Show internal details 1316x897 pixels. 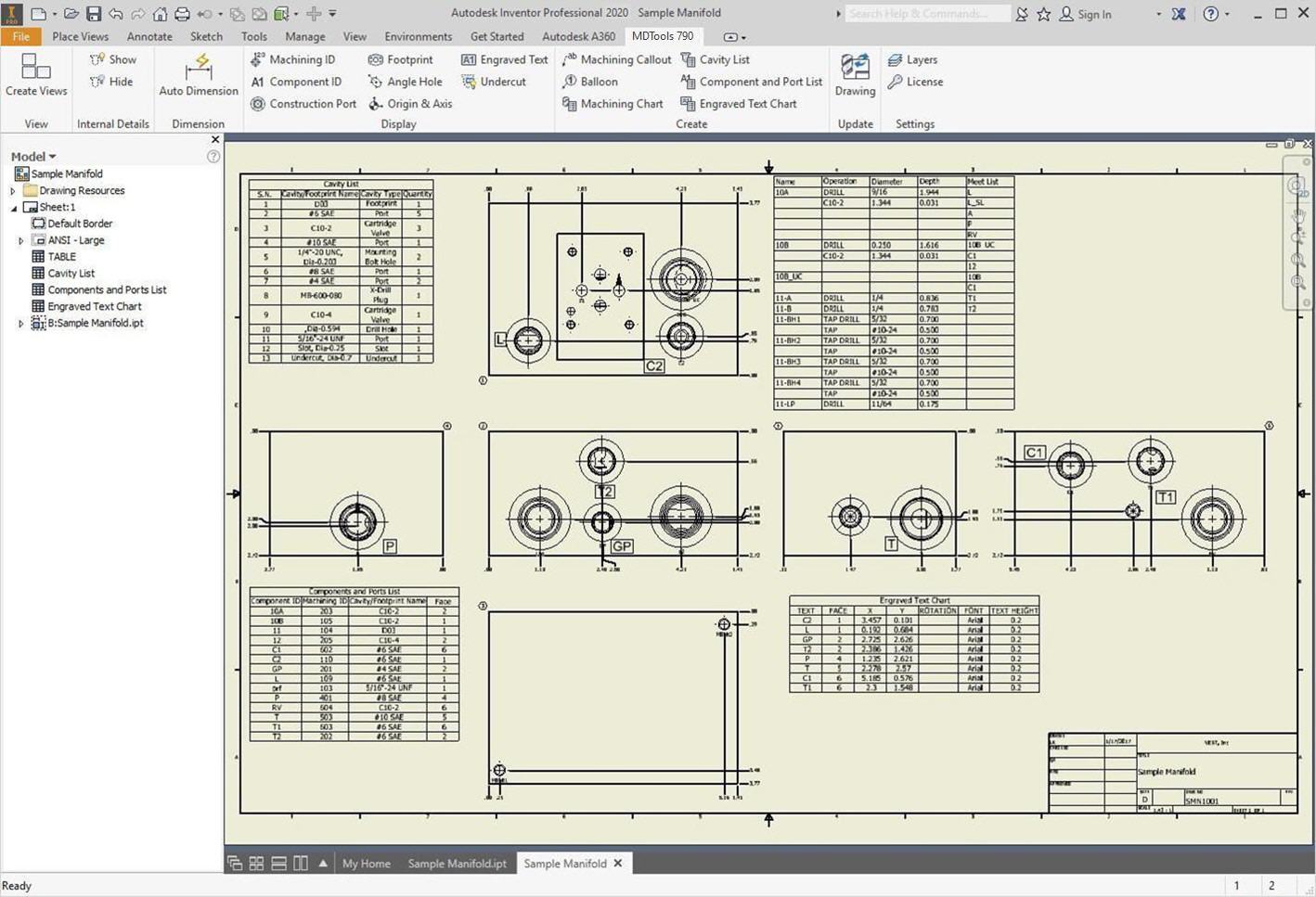tap(112, 59)
